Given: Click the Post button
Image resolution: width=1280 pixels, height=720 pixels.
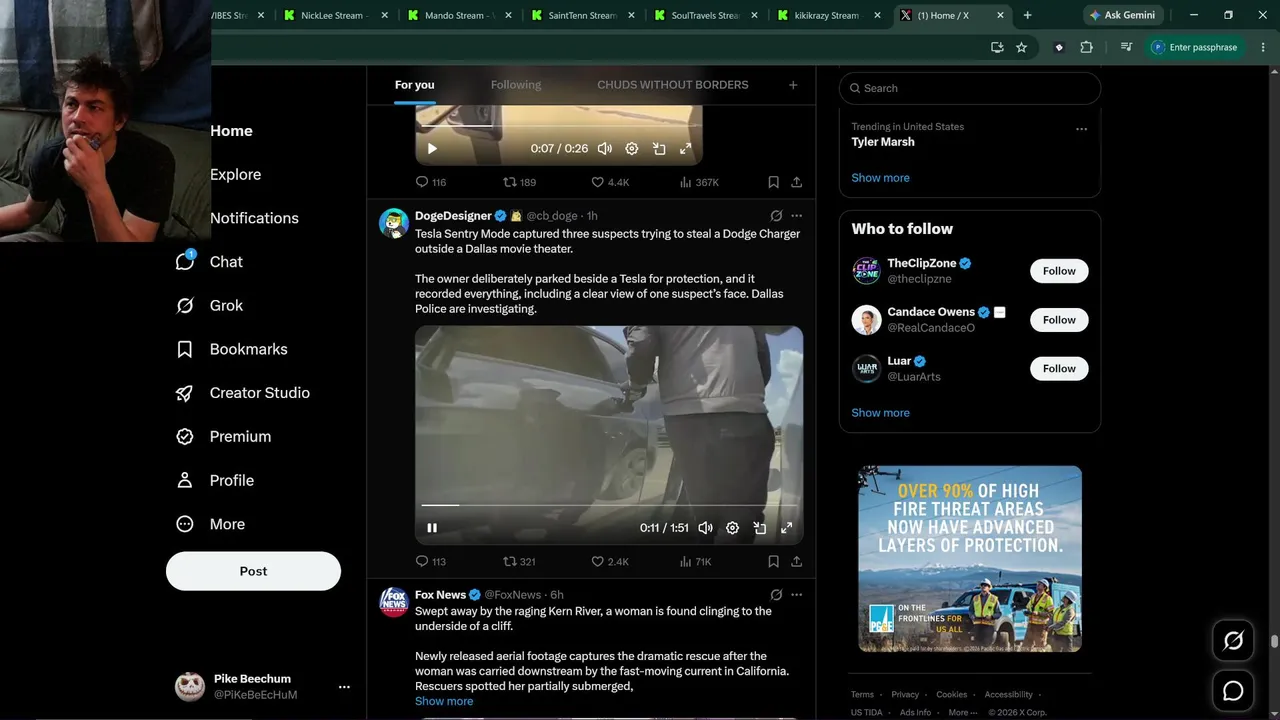Looking at the screenshot, I should coord(253,572).
